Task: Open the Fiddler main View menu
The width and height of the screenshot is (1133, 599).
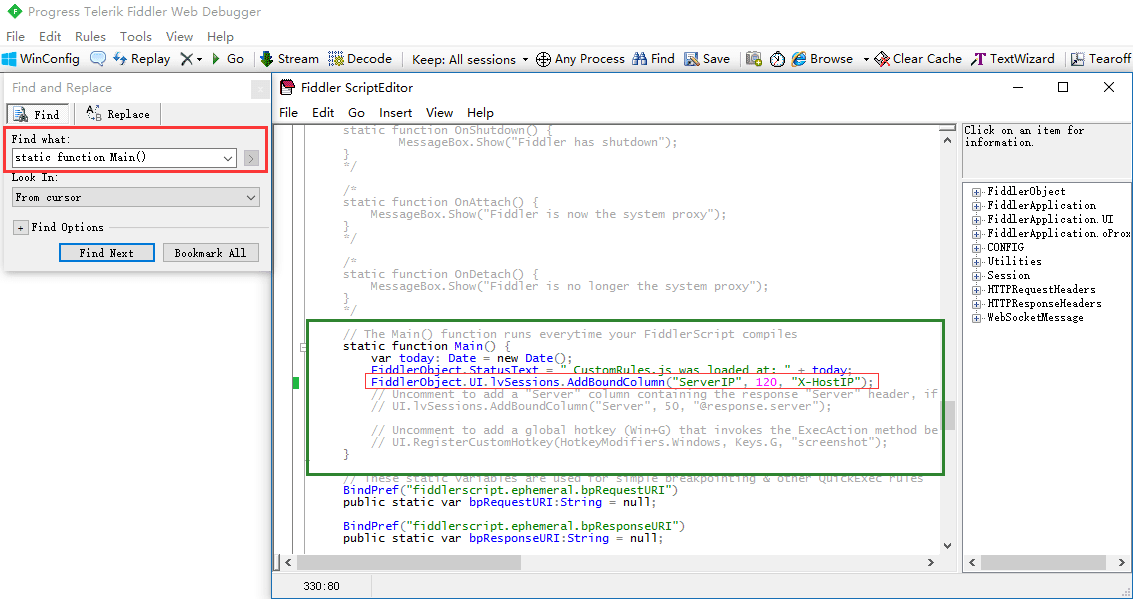Action: [179, 36]
